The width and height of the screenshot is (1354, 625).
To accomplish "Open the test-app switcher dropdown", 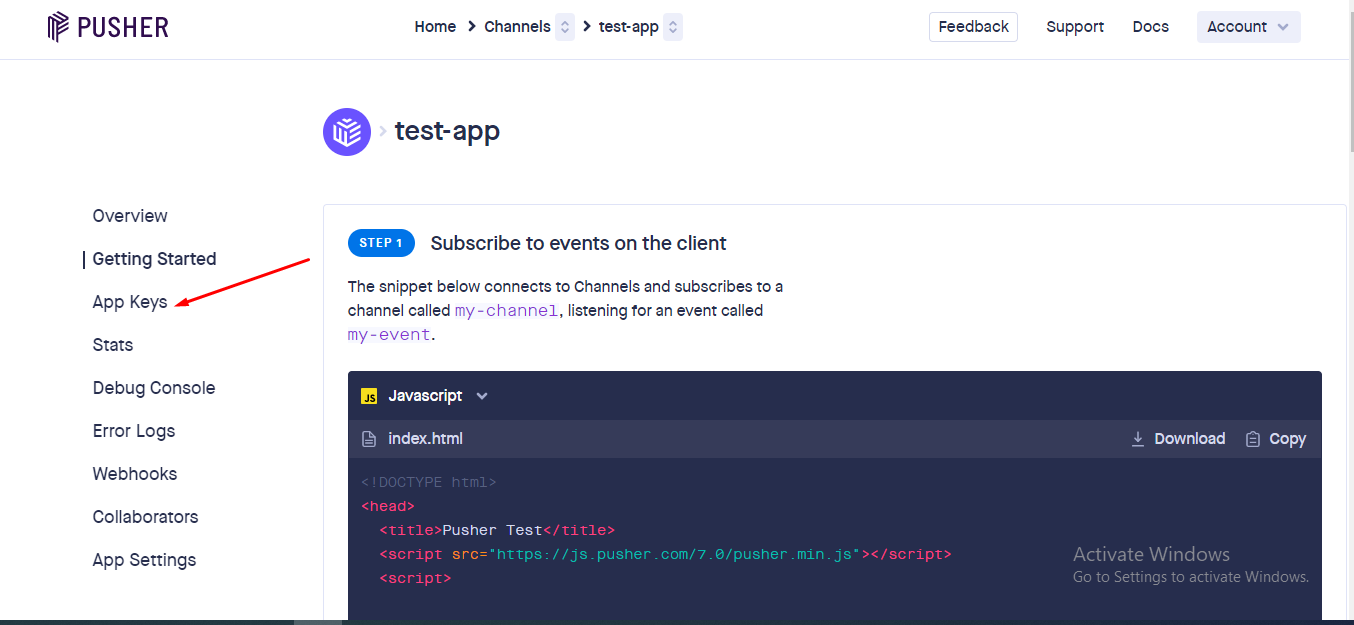I will (x=673, y=27).
